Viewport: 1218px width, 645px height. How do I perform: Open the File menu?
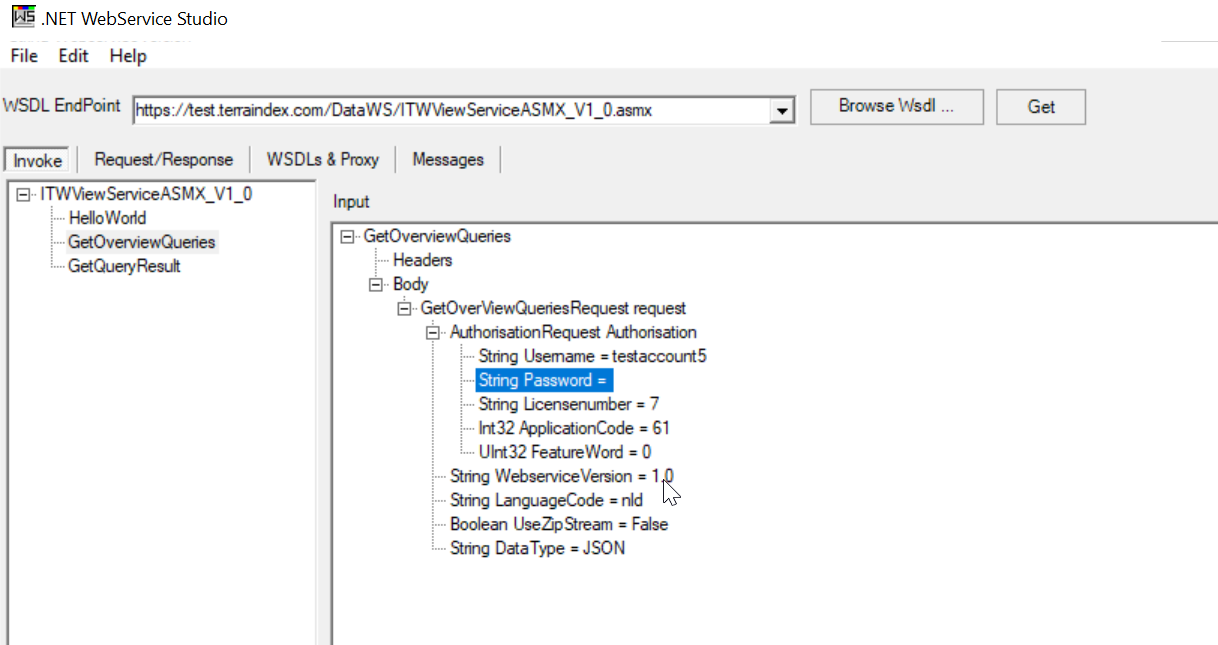[x=24, y=56]
